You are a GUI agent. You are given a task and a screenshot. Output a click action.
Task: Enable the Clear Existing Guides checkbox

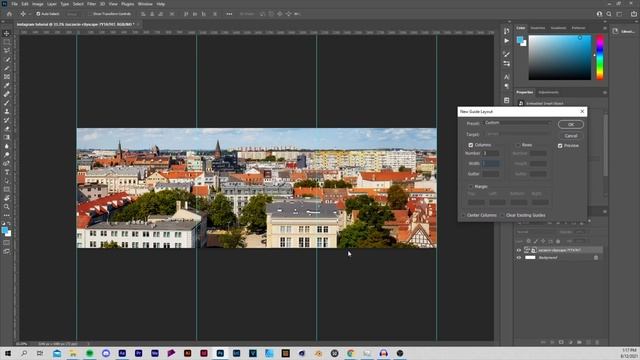click(502, 215)
